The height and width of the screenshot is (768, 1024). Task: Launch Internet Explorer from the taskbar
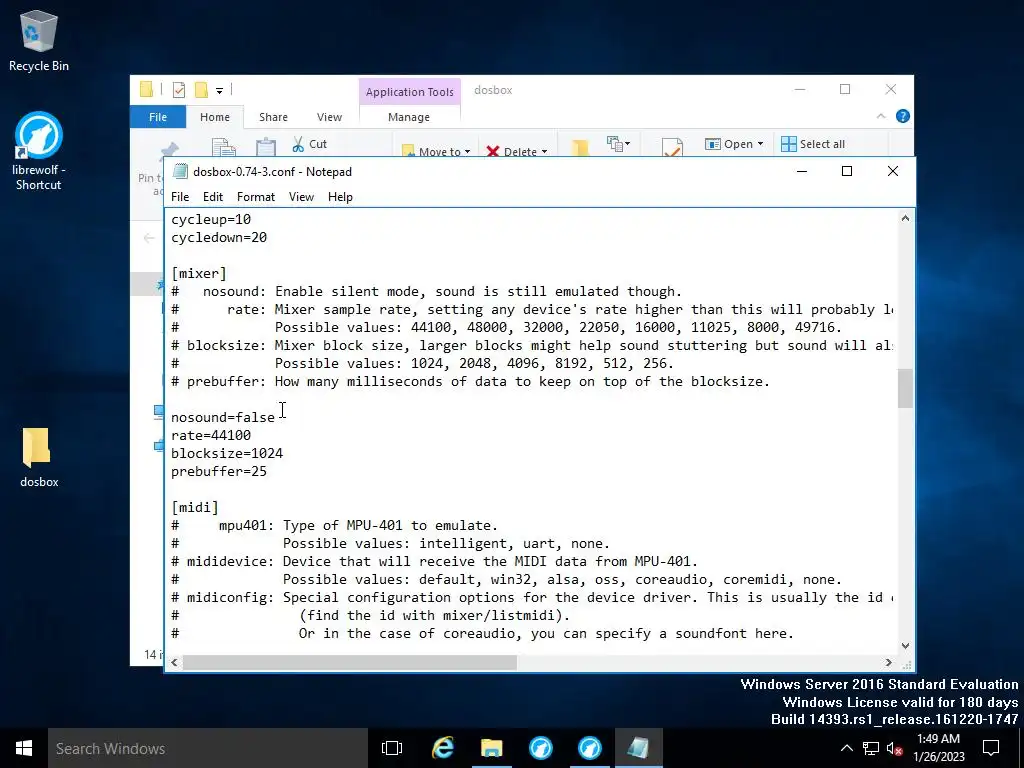tap(443, 748)
